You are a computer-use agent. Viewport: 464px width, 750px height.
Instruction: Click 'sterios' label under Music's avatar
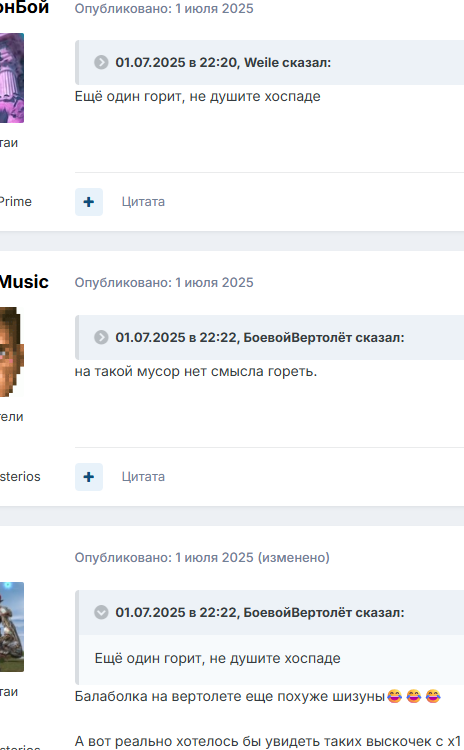[20, 477]
